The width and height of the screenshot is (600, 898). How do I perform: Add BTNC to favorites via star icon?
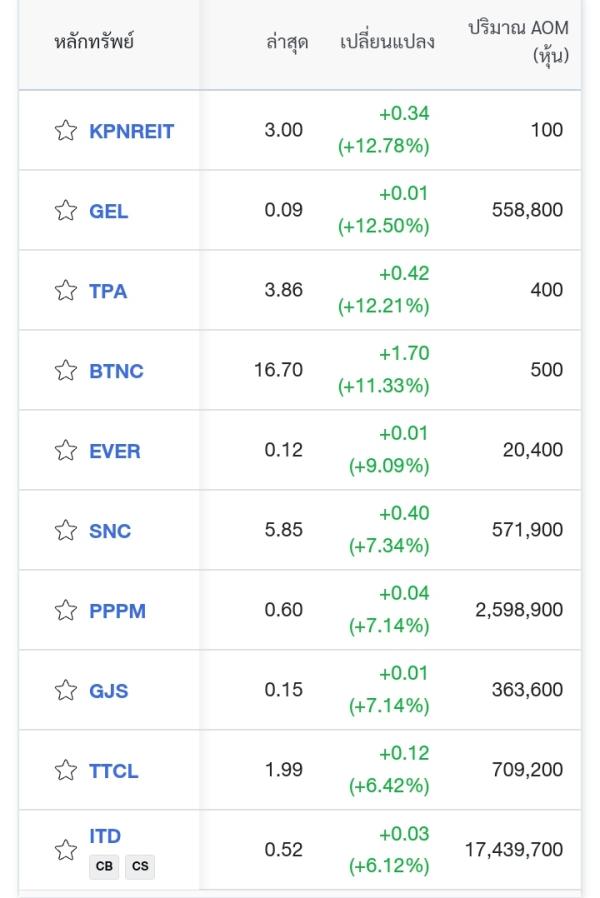(66, 370)
